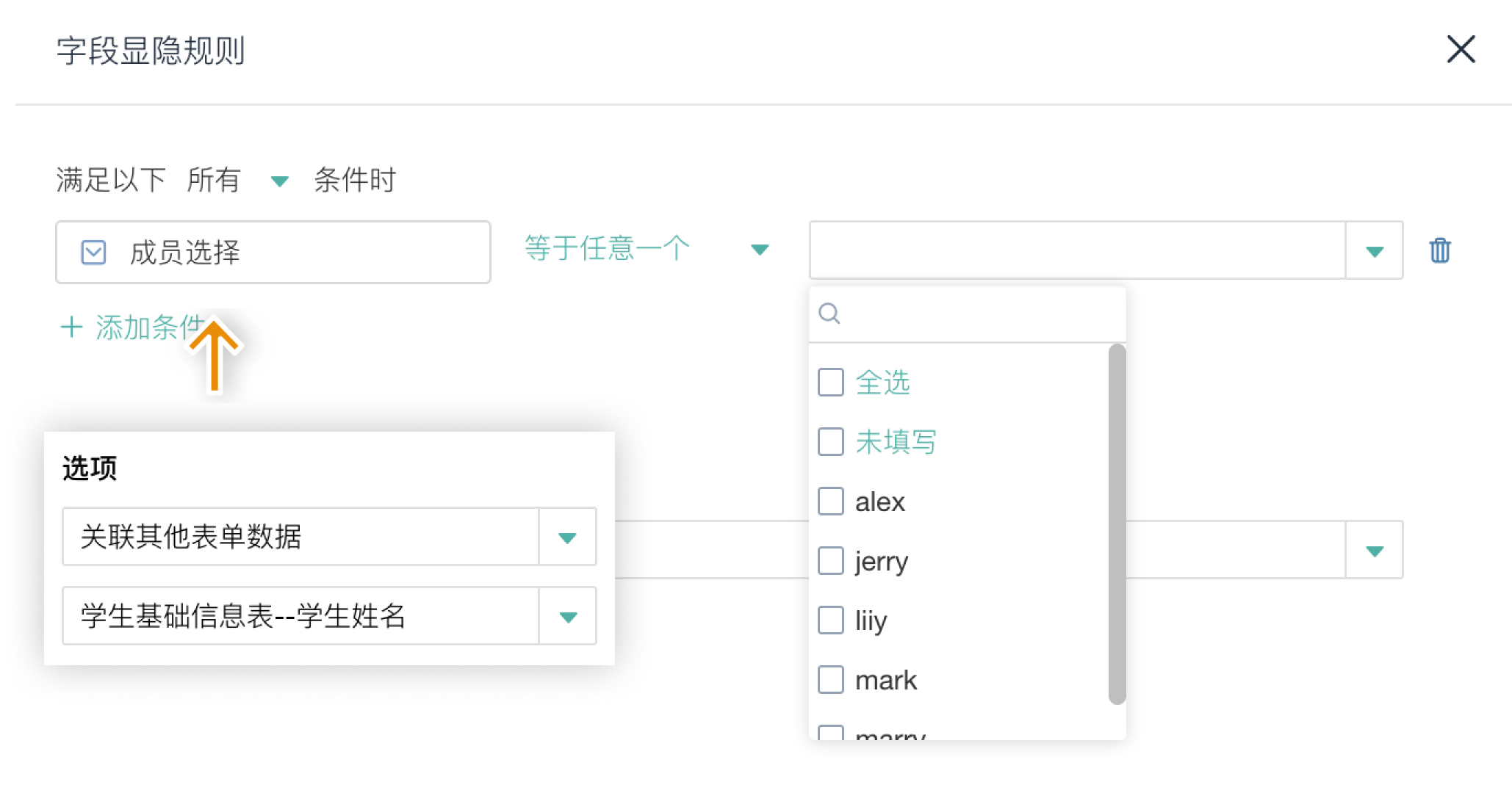Click the search magnifier icon

tap(829, 314)
